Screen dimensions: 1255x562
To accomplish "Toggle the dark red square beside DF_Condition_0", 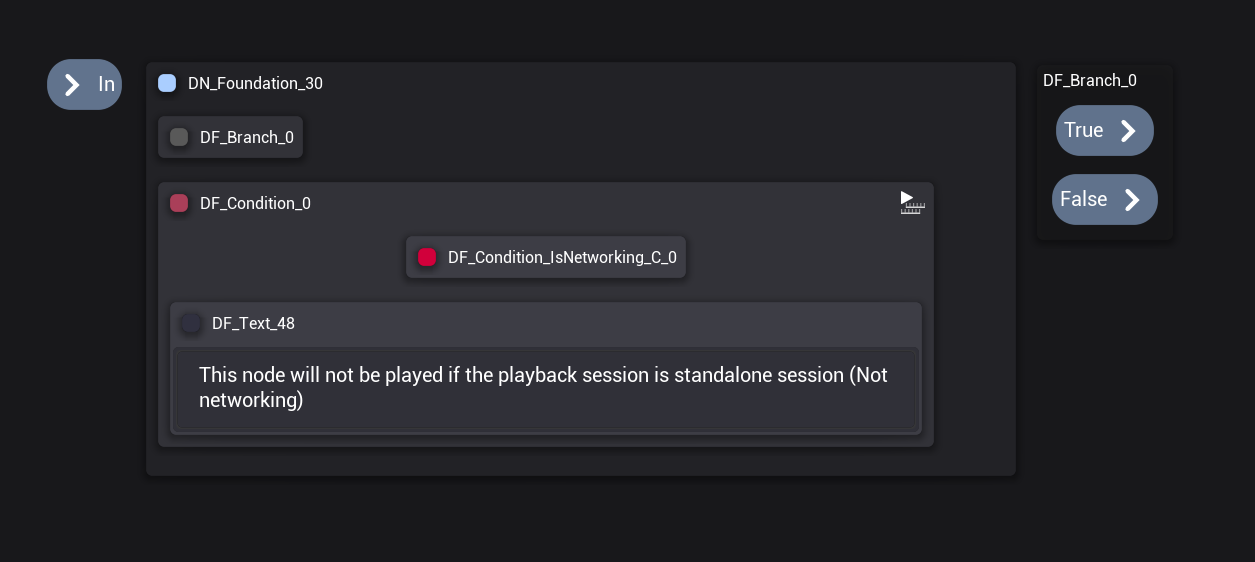I will 179,203.
